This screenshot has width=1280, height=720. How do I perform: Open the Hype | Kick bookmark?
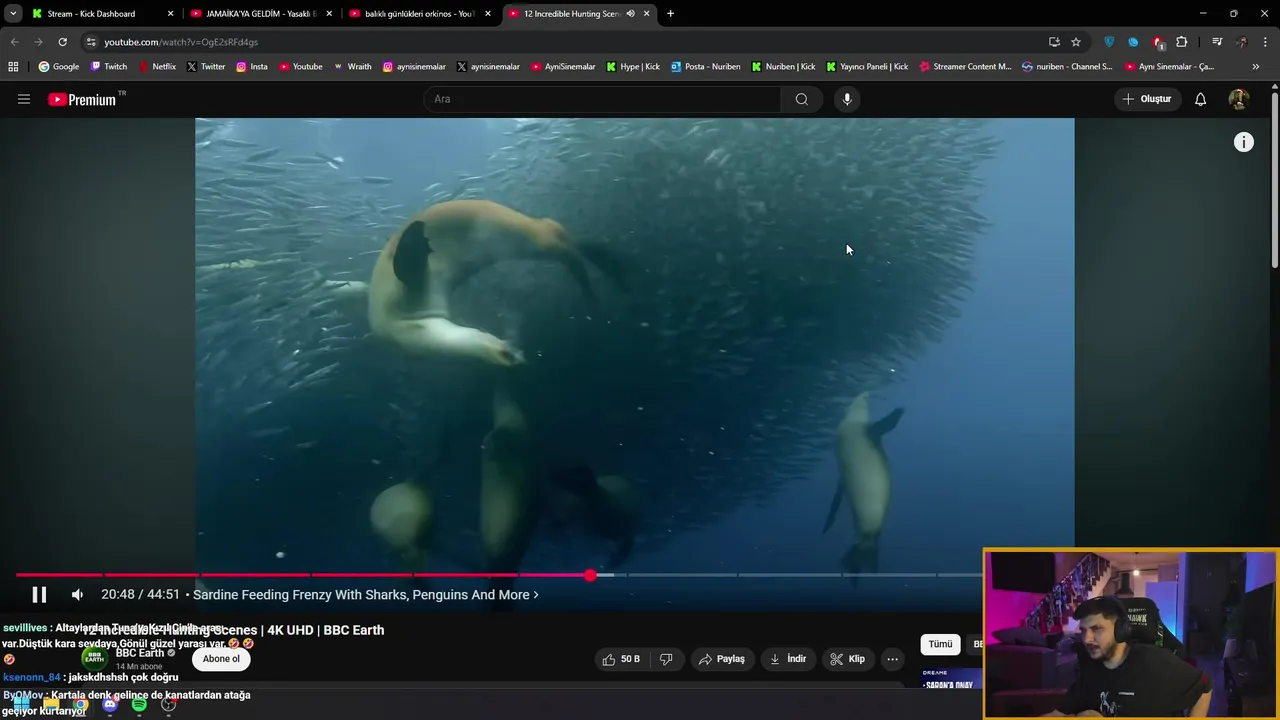point(633,67)
